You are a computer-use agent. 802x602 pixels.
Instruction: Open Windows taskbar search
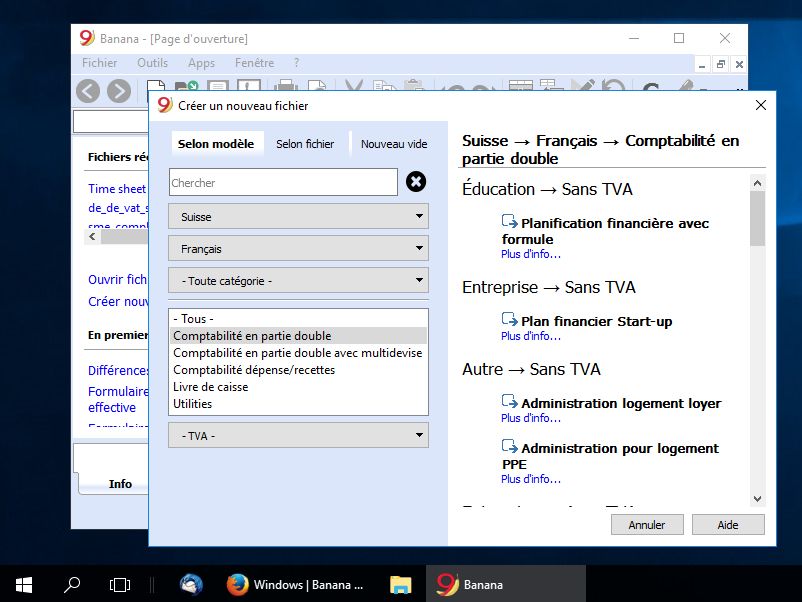(x=72, y=585)
